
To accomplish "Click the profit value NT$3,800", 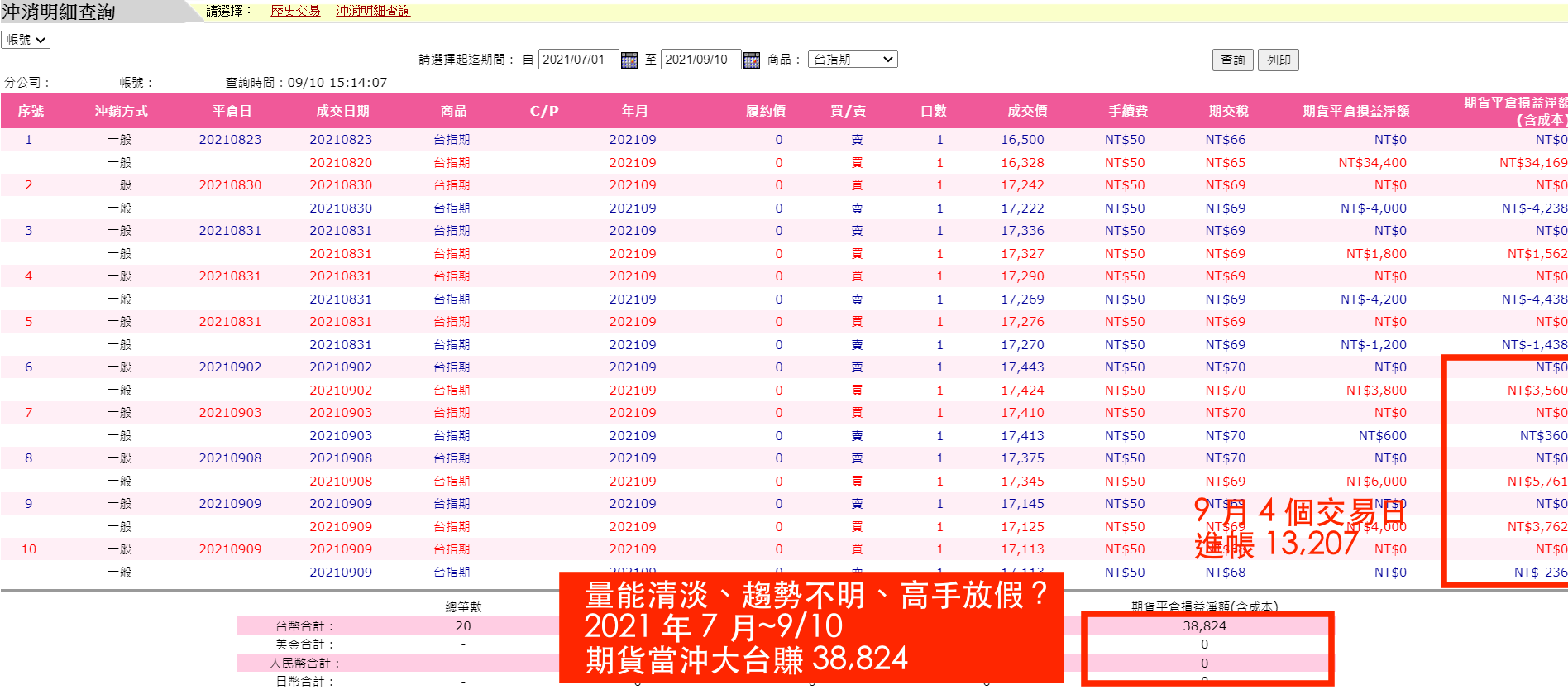I will (1376, 391).
